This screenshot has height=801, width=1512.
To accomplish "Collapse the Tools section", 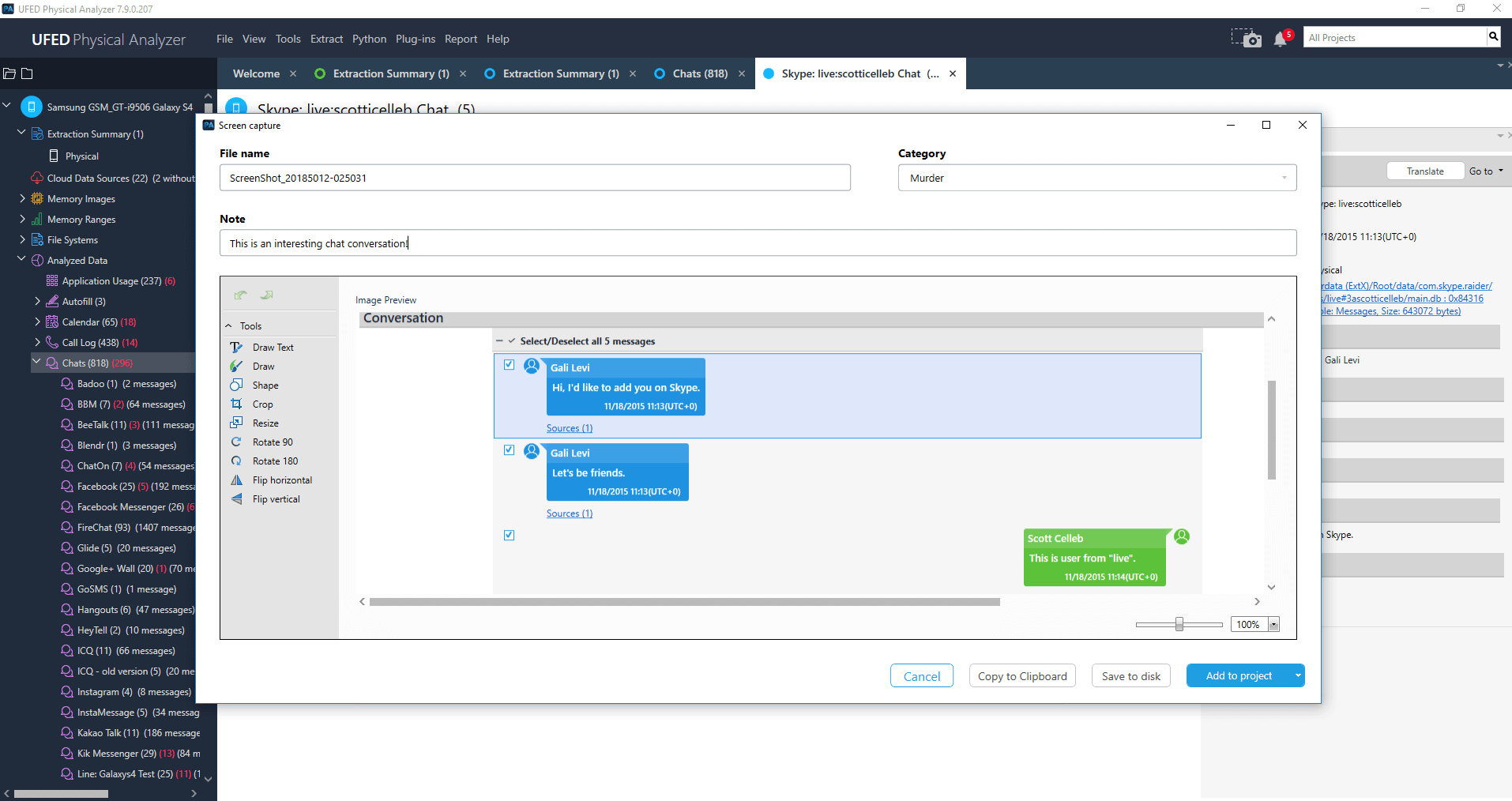I will [x=229, y=326].
